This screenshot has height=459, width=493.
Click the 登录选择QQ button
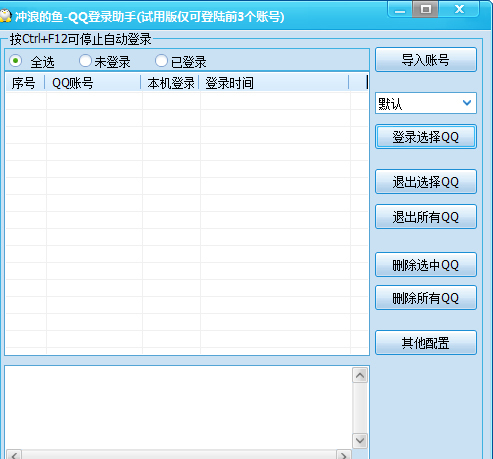click(426, 137)
